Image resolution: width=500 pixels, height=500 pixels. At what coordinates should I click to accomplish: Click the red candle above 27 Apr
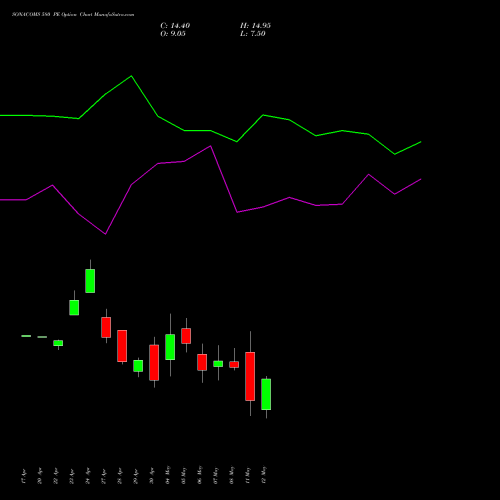(106, 327)
